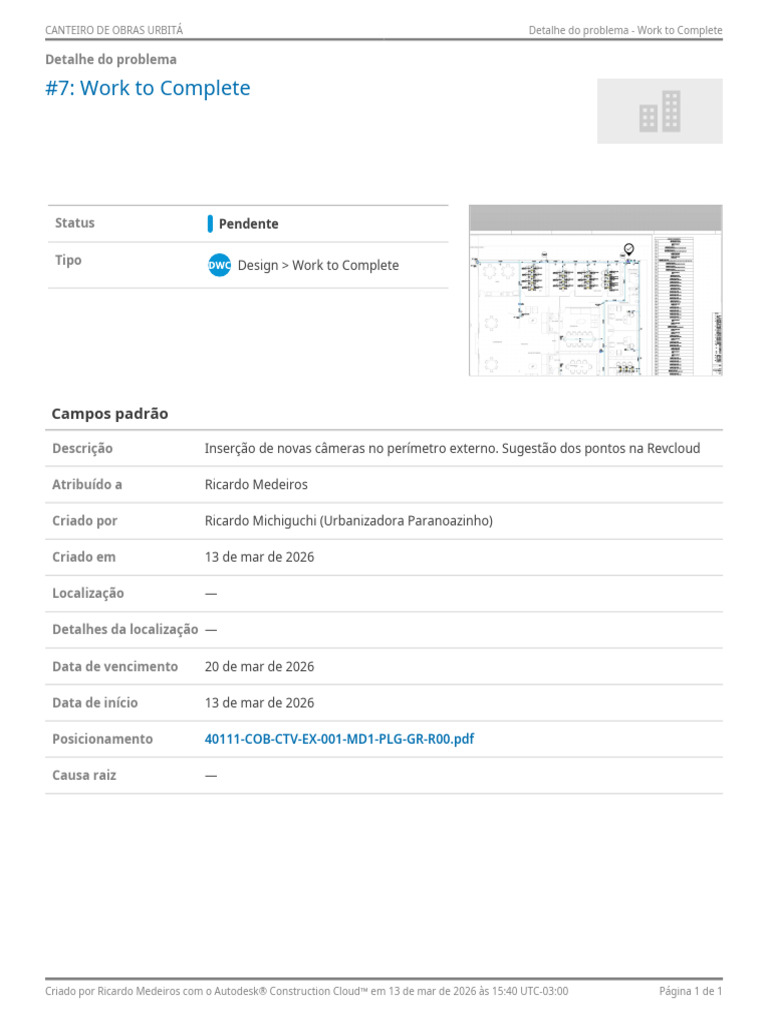768x1024 pixels.
Task: Click the DWG design type icon
Action: (219, 265)
